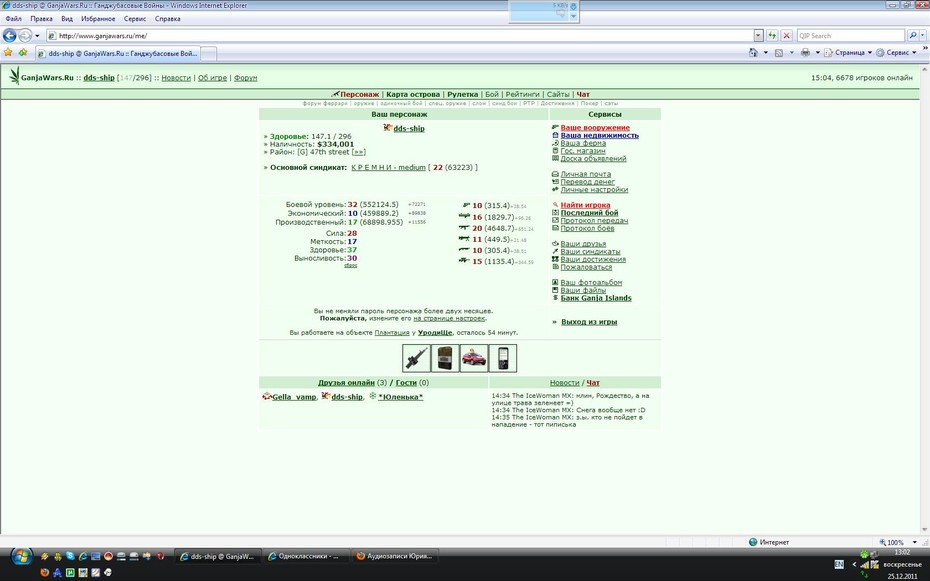Open Ваша недвижимость link
Viewport: 930px width, 581px height.
[600, 135]
